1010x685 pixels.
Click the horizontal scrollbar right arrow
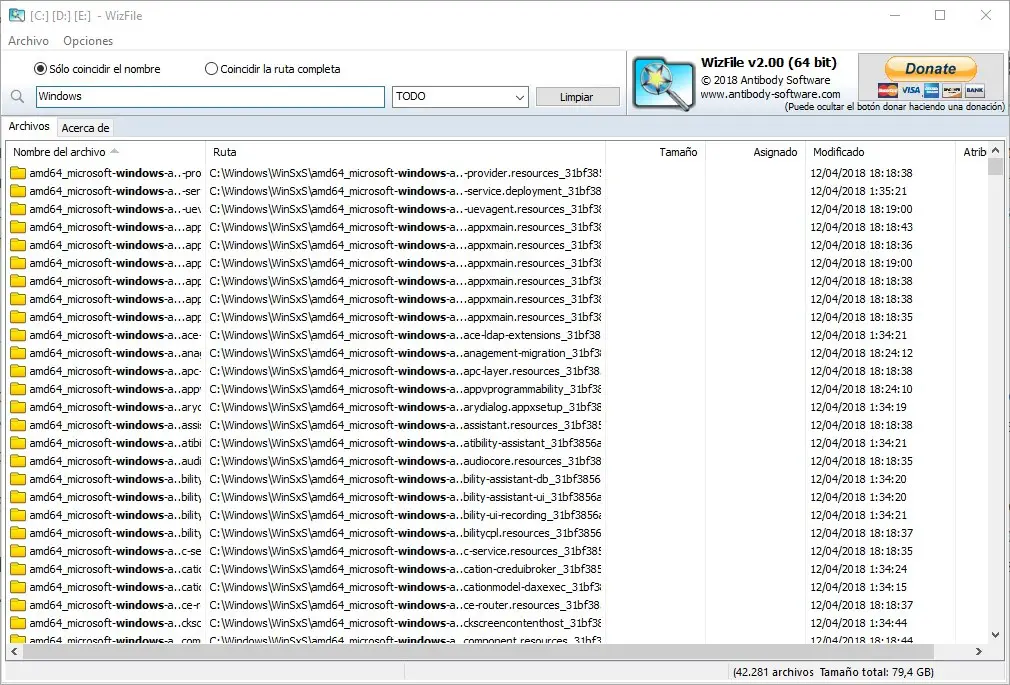(x=979, y=651)
